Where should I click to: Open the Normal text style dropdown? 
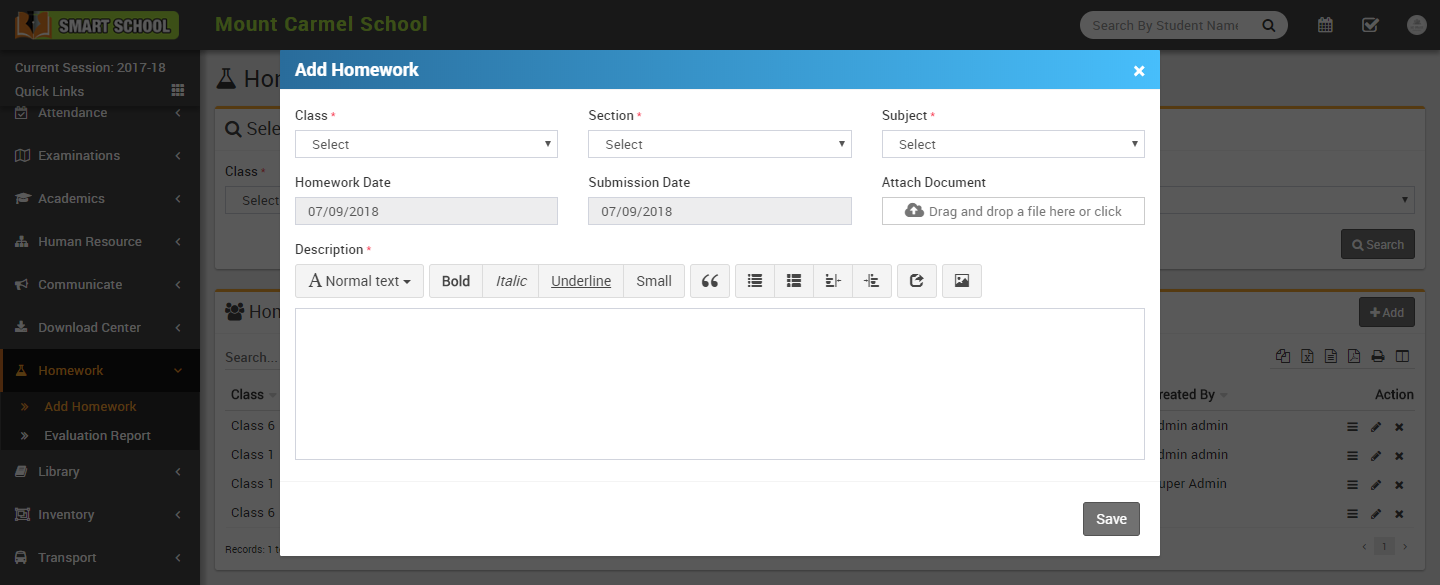[x=360, y=281]
